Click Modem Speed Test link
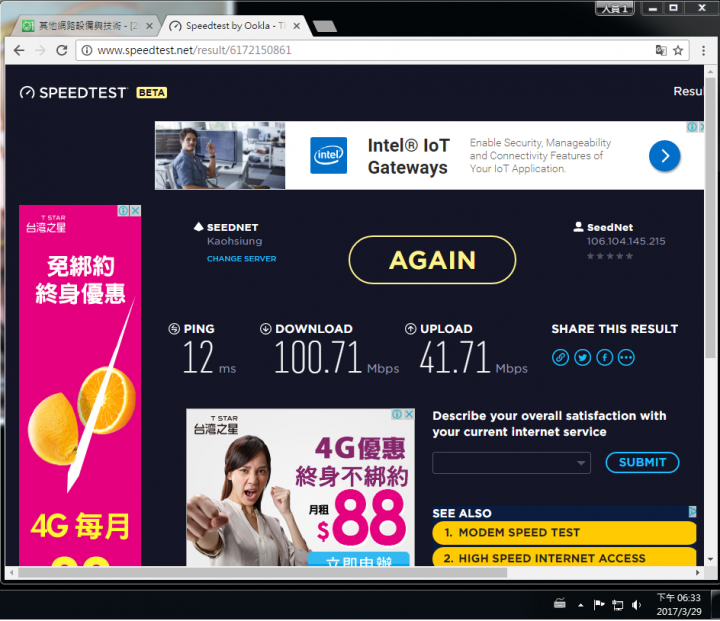This screenshot has width=720, height=621. point(564,532)
